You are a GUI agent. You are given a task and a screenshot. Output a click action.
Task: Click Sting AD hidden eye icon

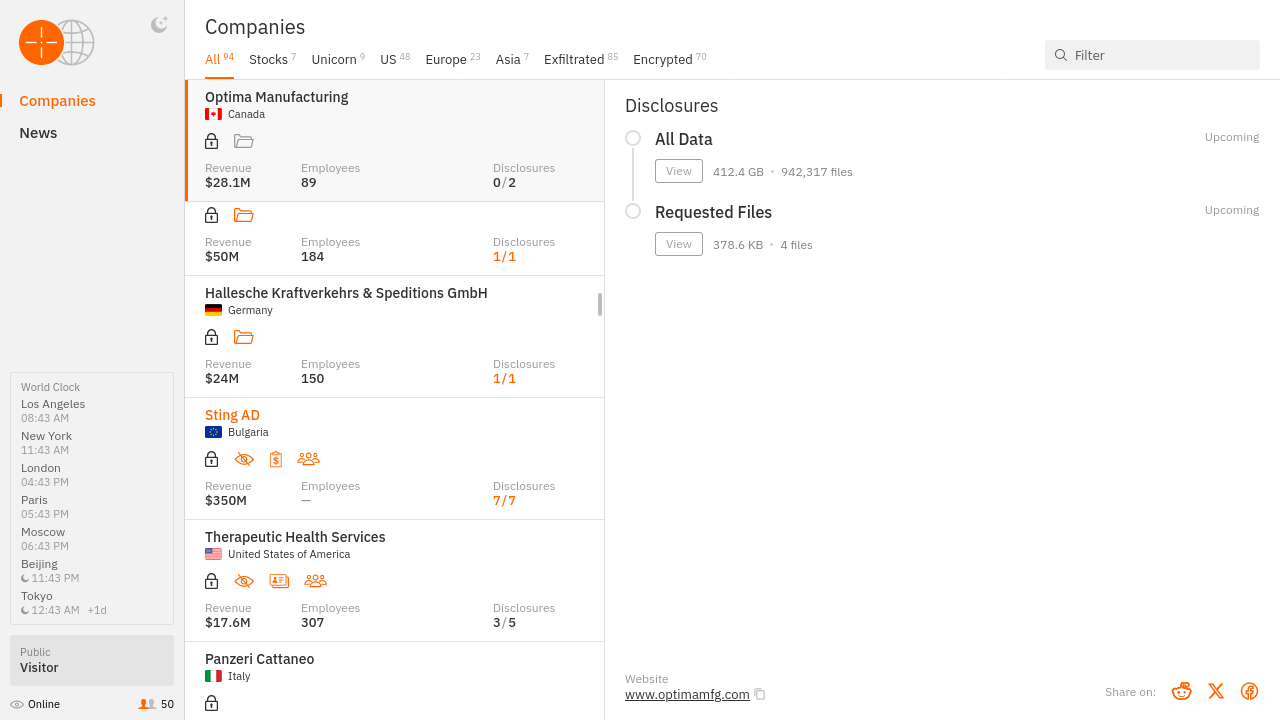tap(244, 459)
